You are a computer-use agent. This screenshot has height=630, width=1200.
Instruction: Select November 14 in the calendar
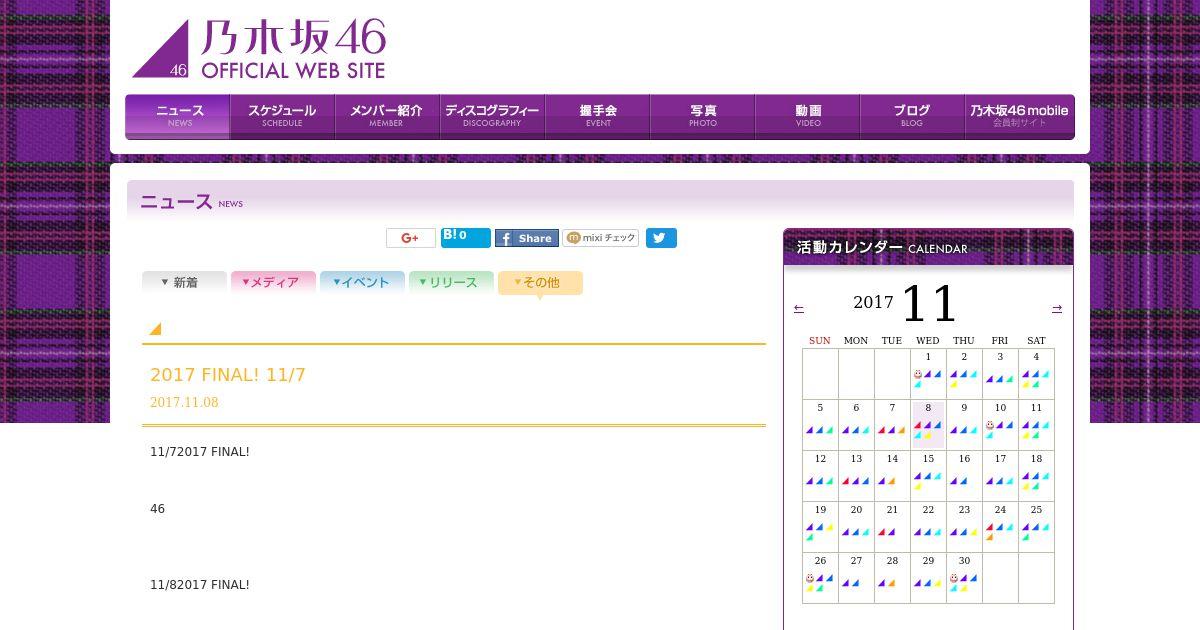click(892, 475)
